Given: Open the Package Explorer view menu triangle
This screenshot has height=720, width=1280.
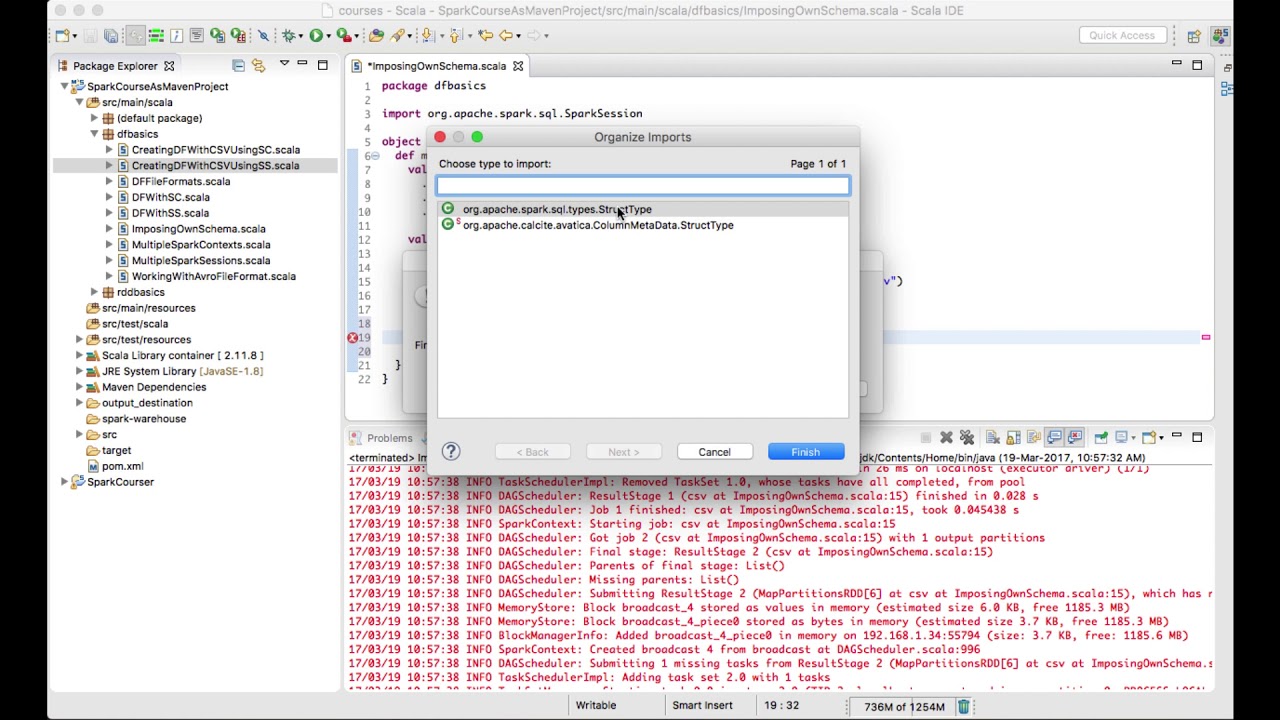Looking at the screenshot, I should pos(284,65).
